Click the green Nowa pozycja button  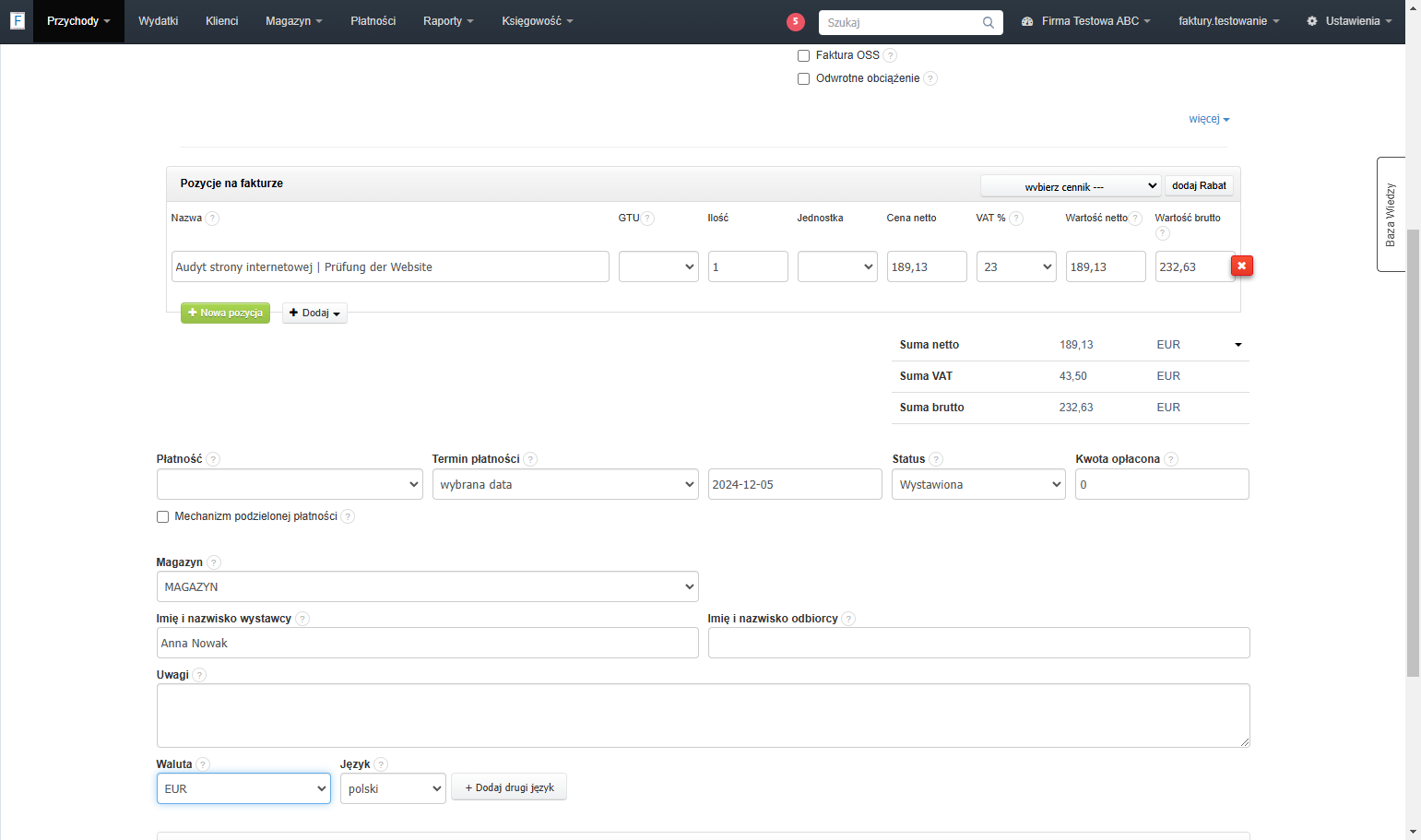pos(225,313)
